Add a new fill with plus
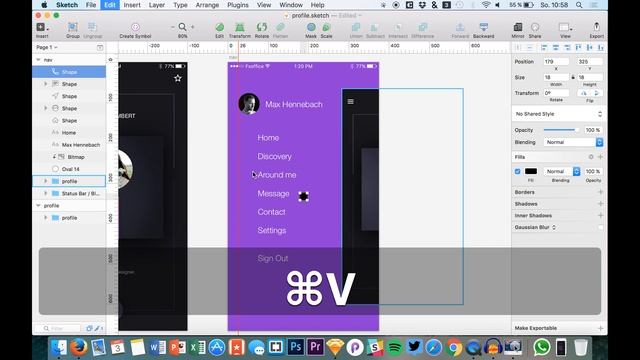The width and height of the screenshot is (640, 360). click(600, 157)
